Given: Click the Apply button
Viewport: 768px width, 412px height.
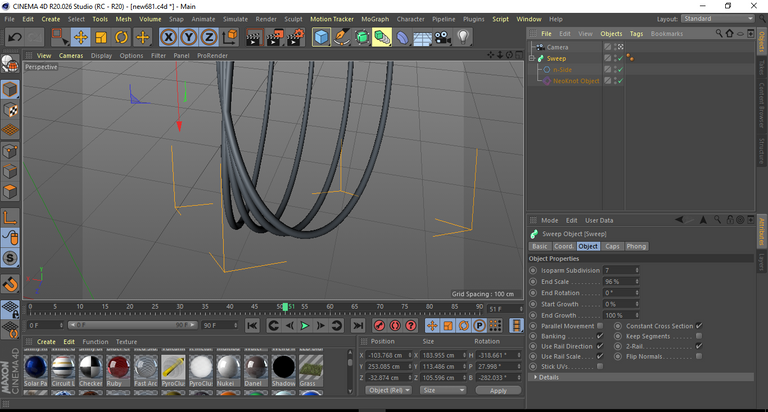Looking at the screenshot, I should point(498,390).
